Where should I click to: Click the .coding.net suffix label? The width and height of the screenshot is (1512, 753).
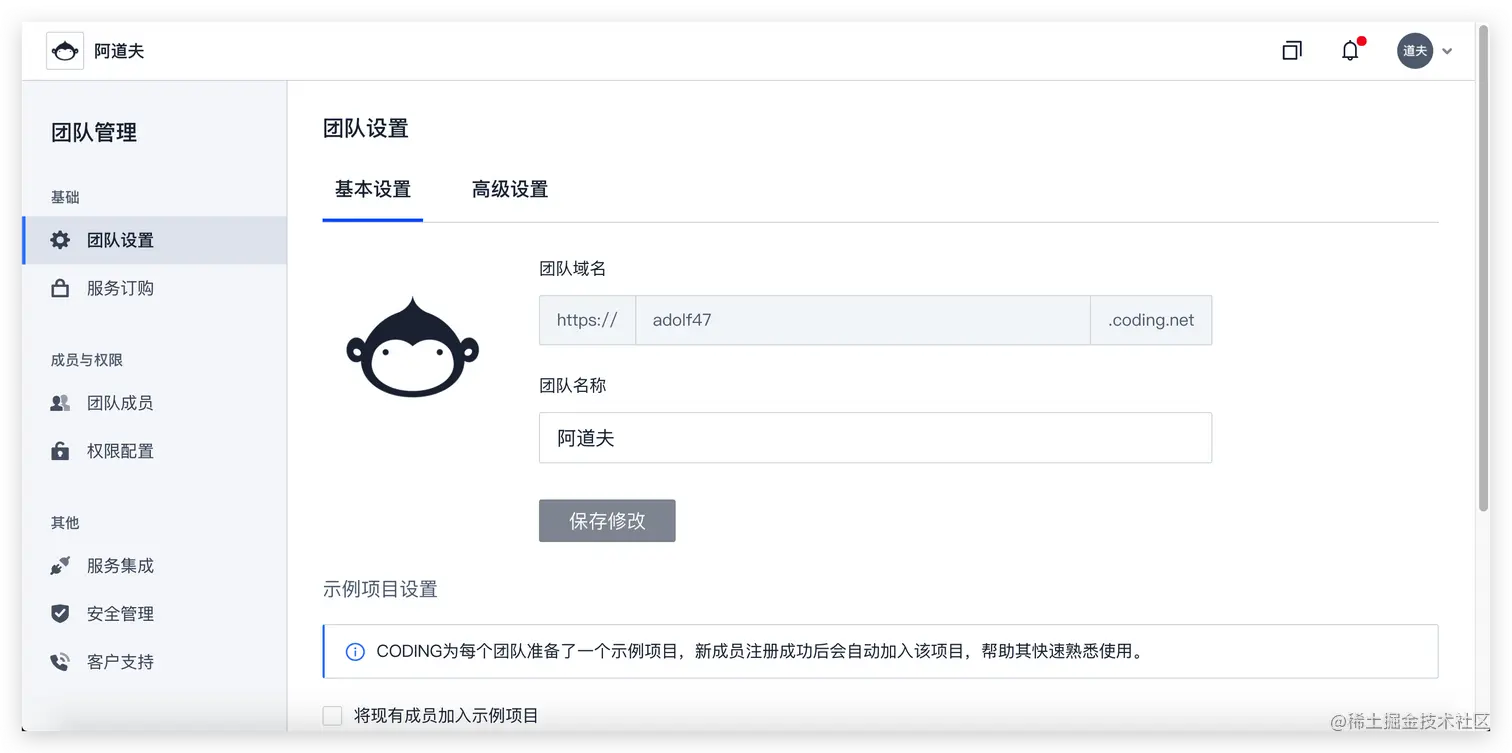coord(1151,320)
